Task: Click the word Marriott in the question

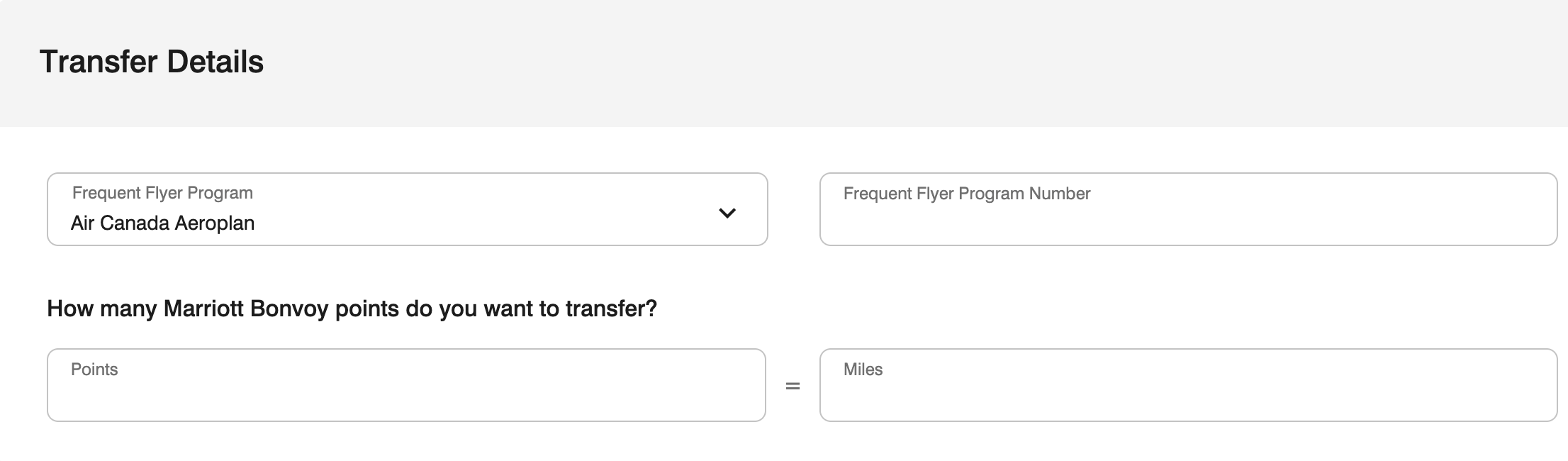Action: 204,309
